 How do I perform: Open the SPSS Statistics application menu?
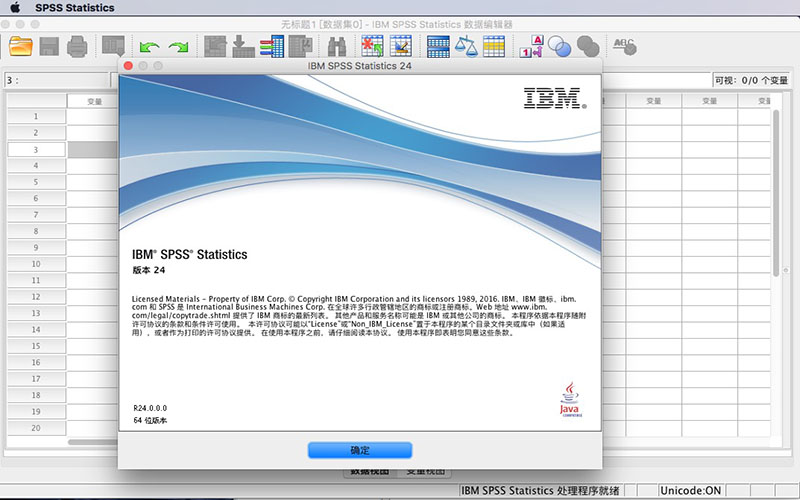(74, 8)
